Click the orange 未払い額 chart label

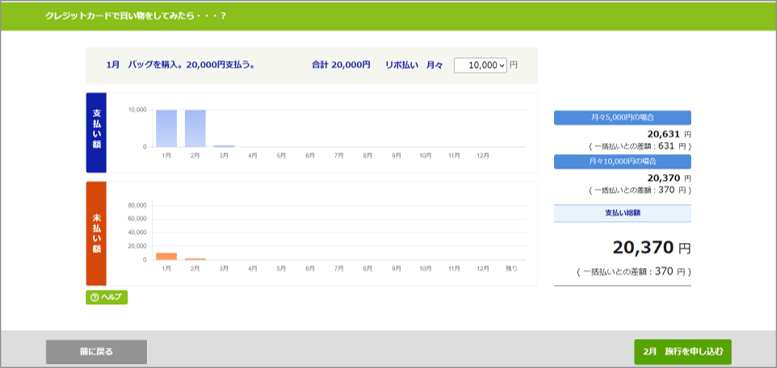pos(96,233)
